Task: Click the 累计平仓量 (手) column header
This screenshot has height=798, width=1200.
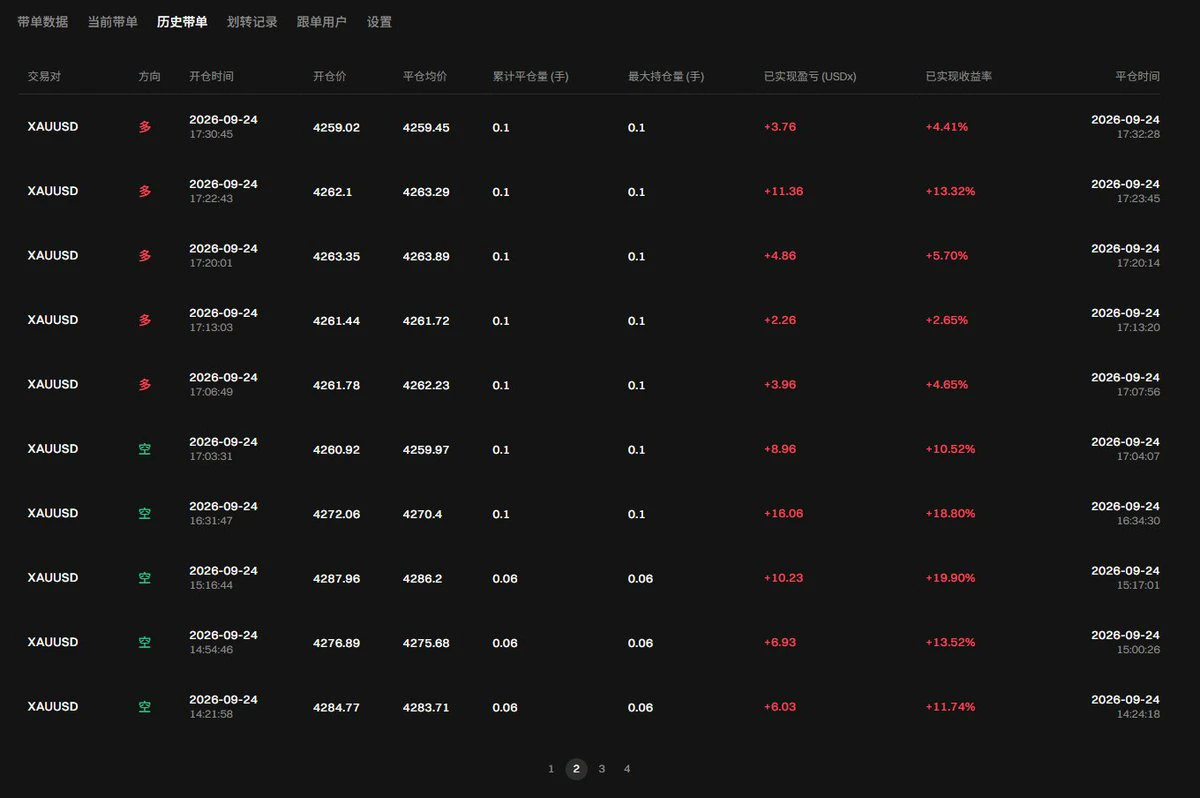Action: [531, 77]
